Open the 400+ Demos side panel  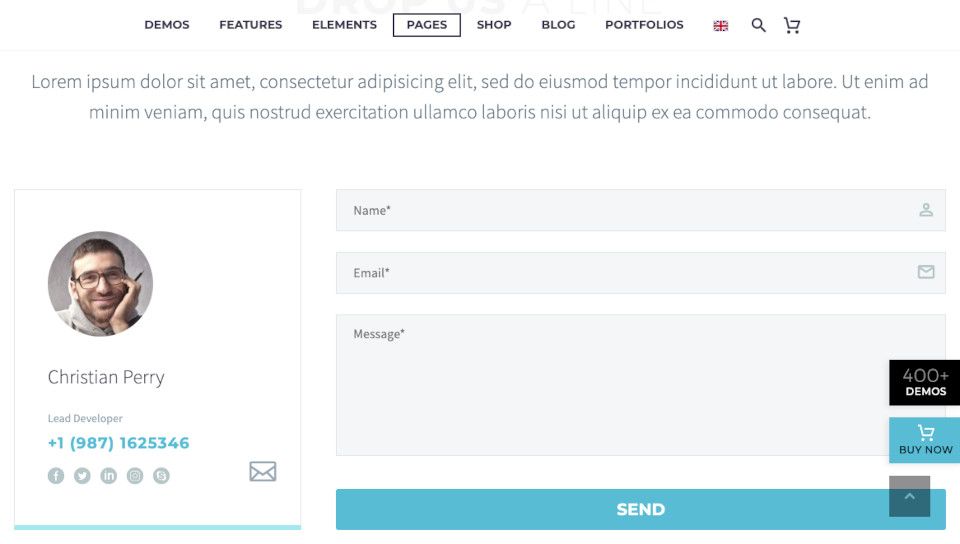tap(924, 382)
